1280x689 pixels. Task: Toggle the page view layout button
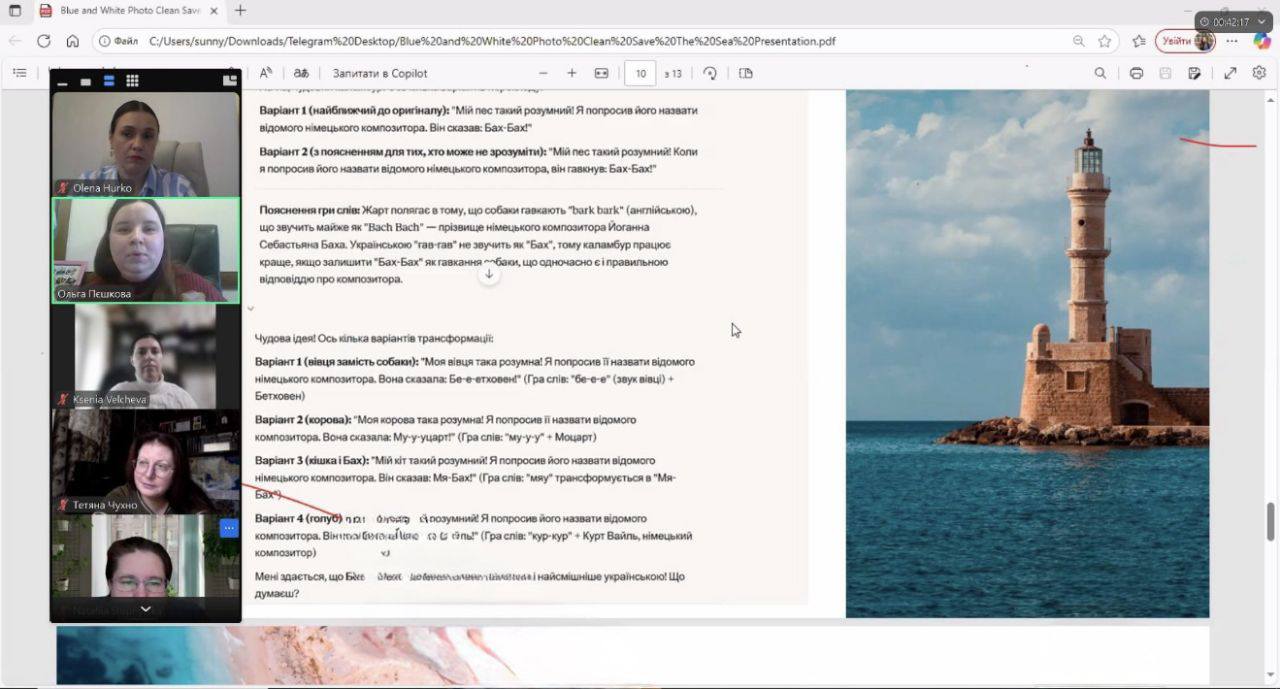coord(745,73)
